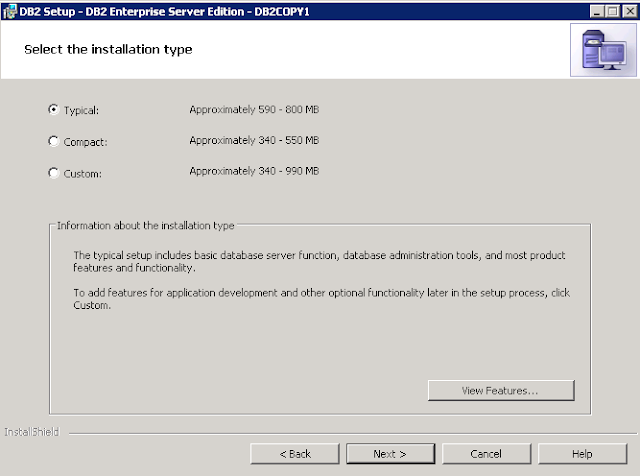This screenshot has height=476, width=640.
Task: Click the DB2 Setup title bar icon
Action: point(9,11)
